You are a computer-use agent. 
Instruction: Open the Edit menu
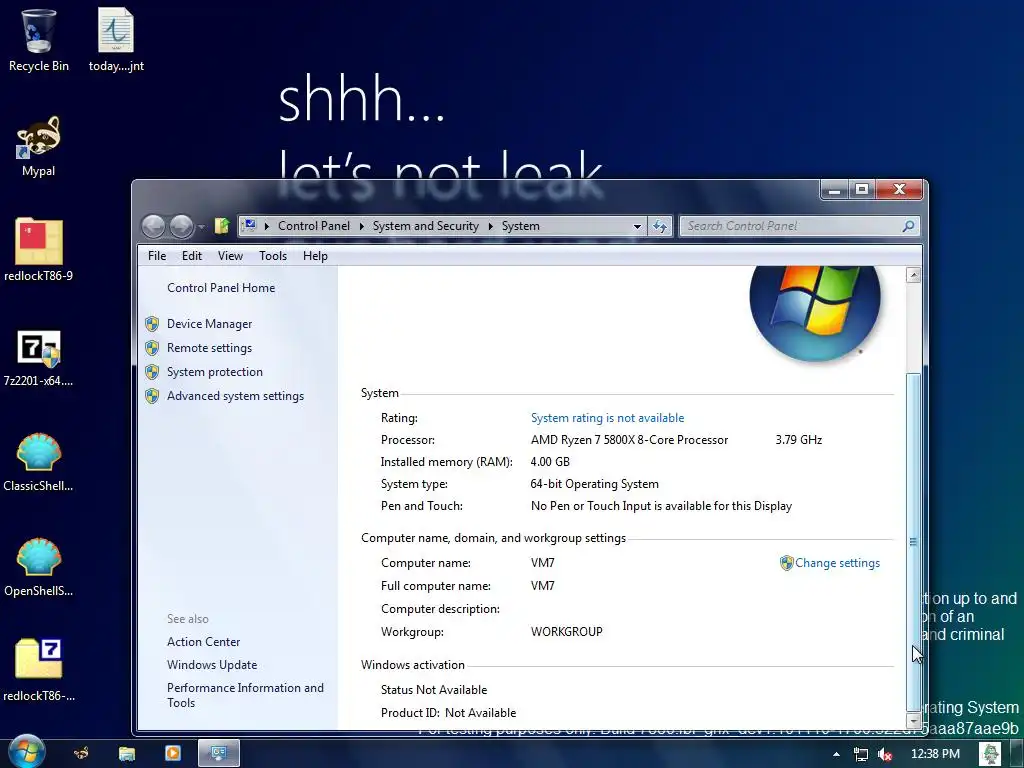click(x=191, y=256)
